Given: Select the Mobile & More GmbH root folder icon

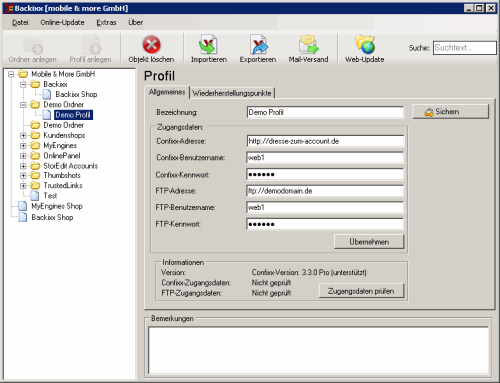Looking at the screenshot, I should 23,74.
